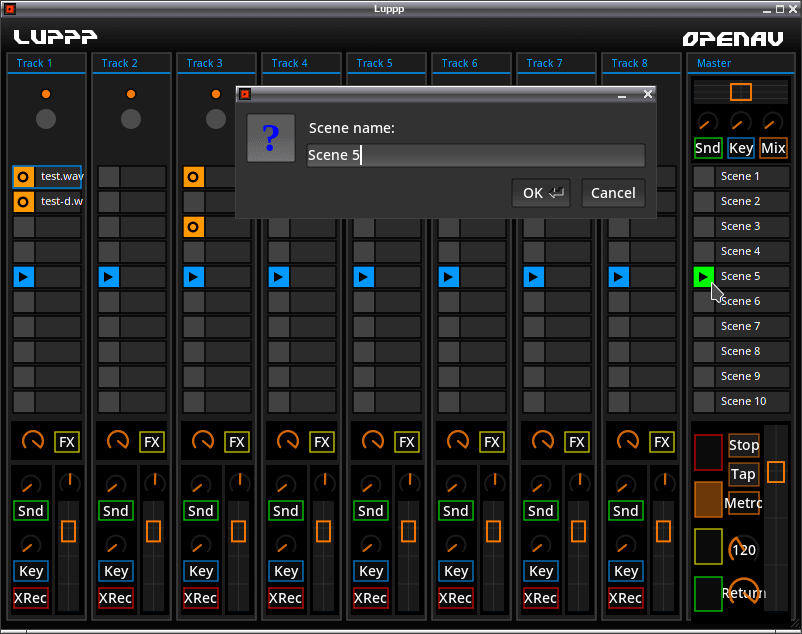
Task: Click Track 6's blue play clip
Action: coord(449,277)
